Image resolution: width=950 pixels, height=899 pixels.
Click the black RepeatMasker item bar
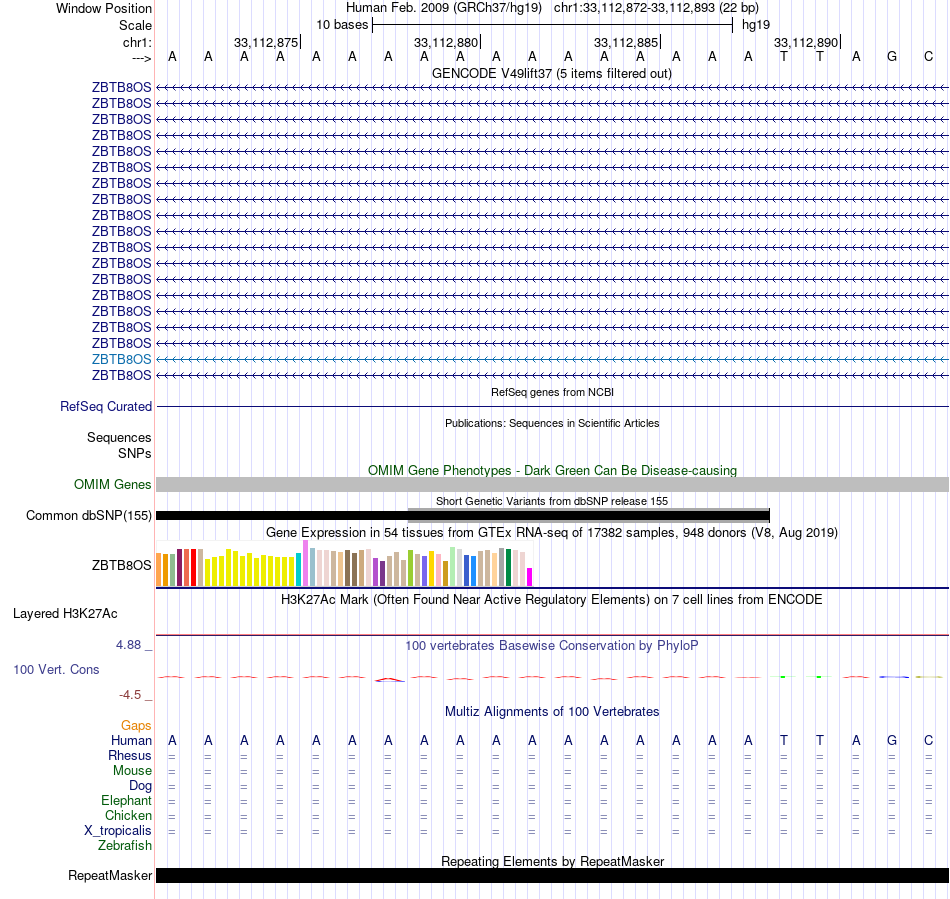552,875
